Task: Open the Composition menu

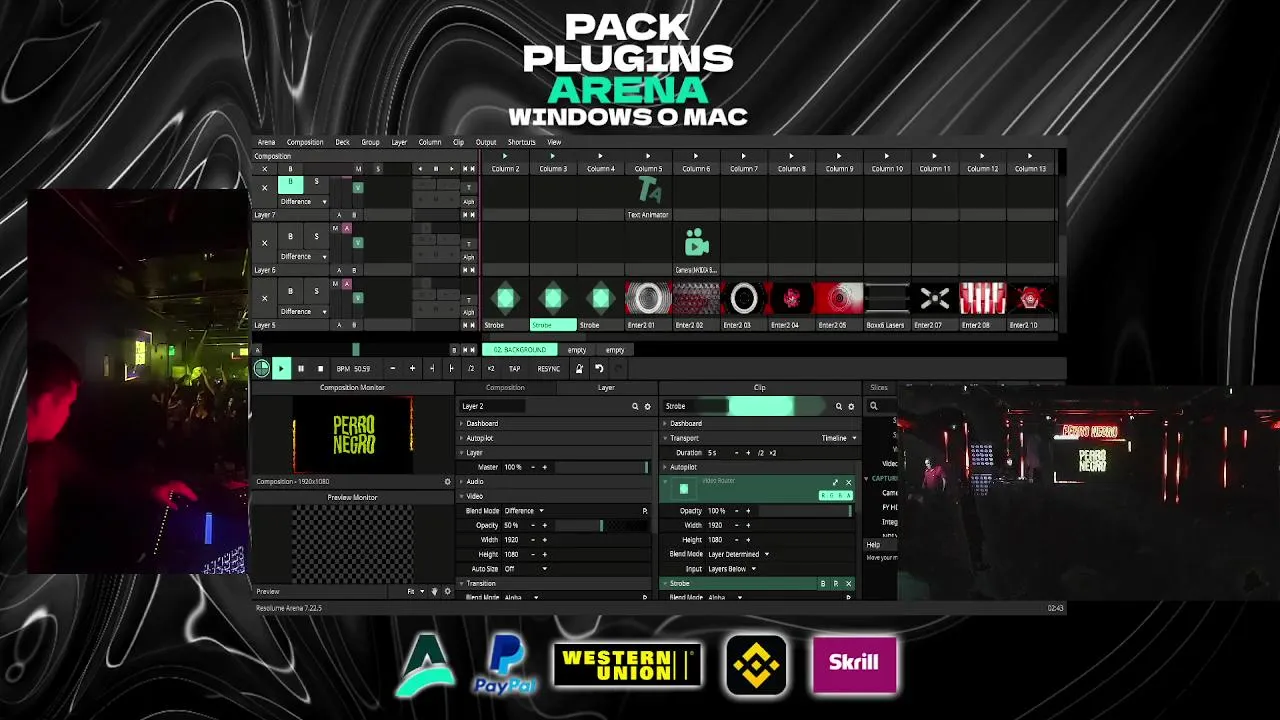Action: point(305,142)
